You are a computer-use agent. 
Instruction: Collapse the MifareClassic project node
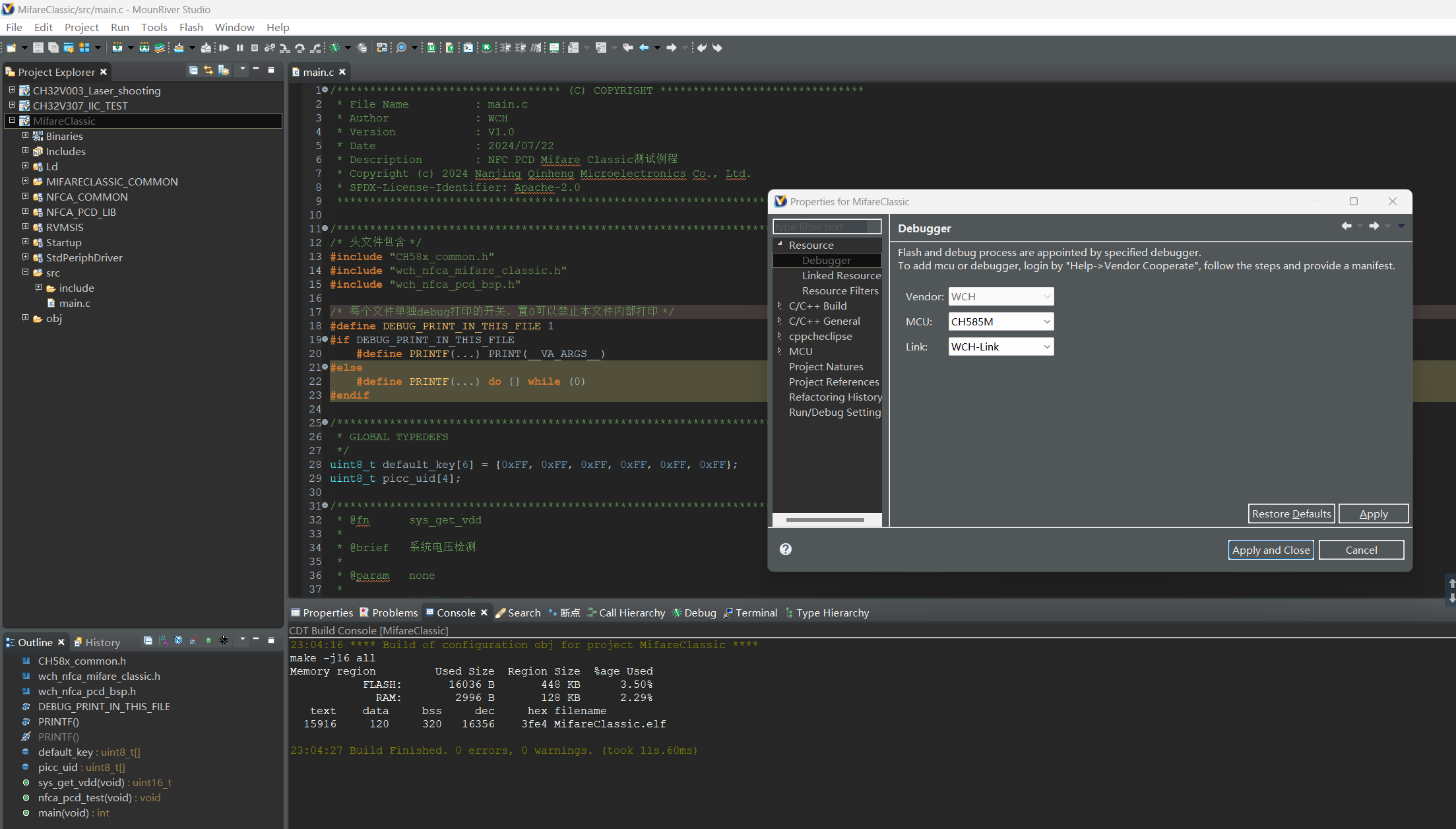point(12,120)
